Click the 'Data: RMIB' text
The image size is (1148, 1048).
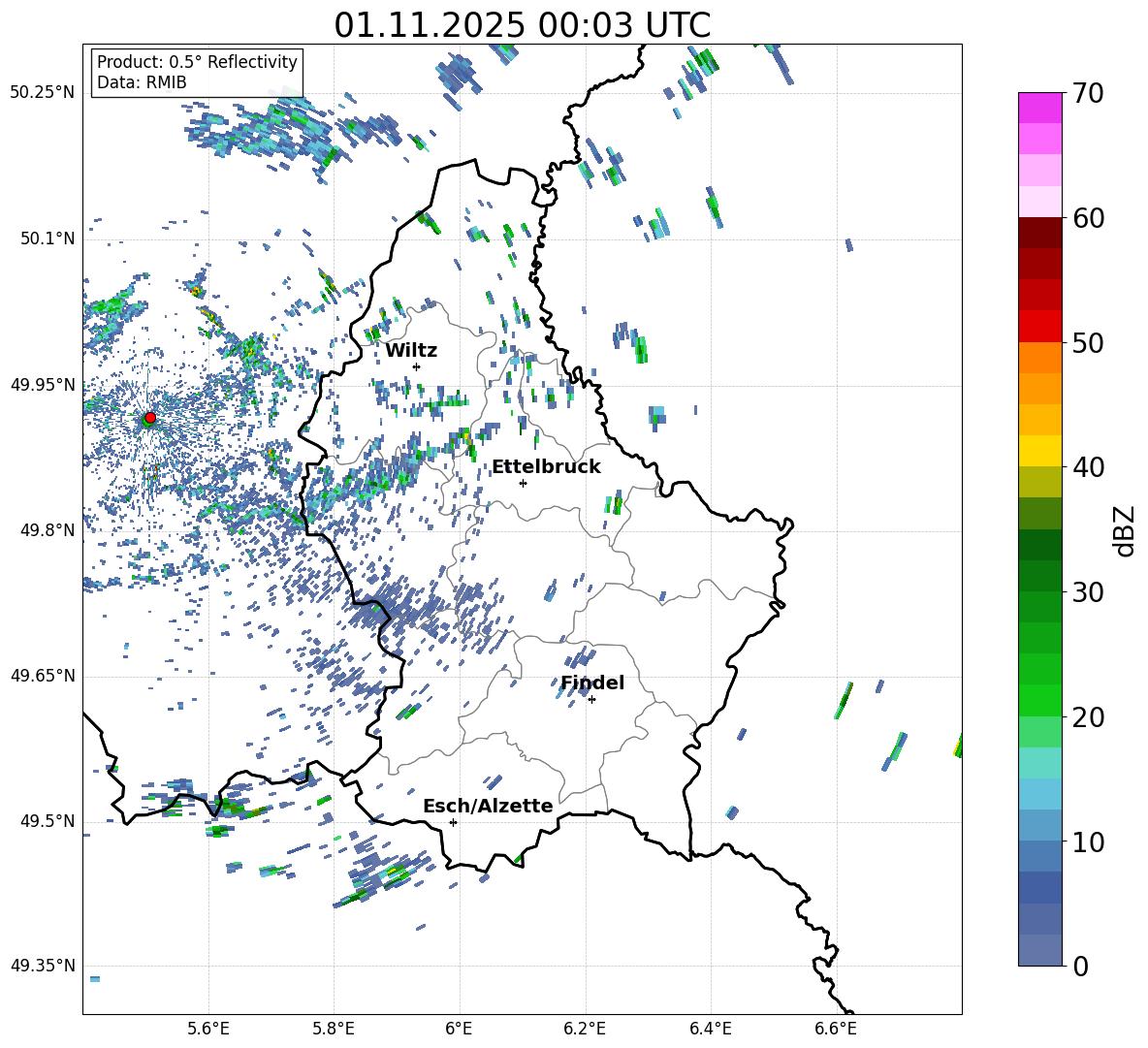click(x=142, y=82)
